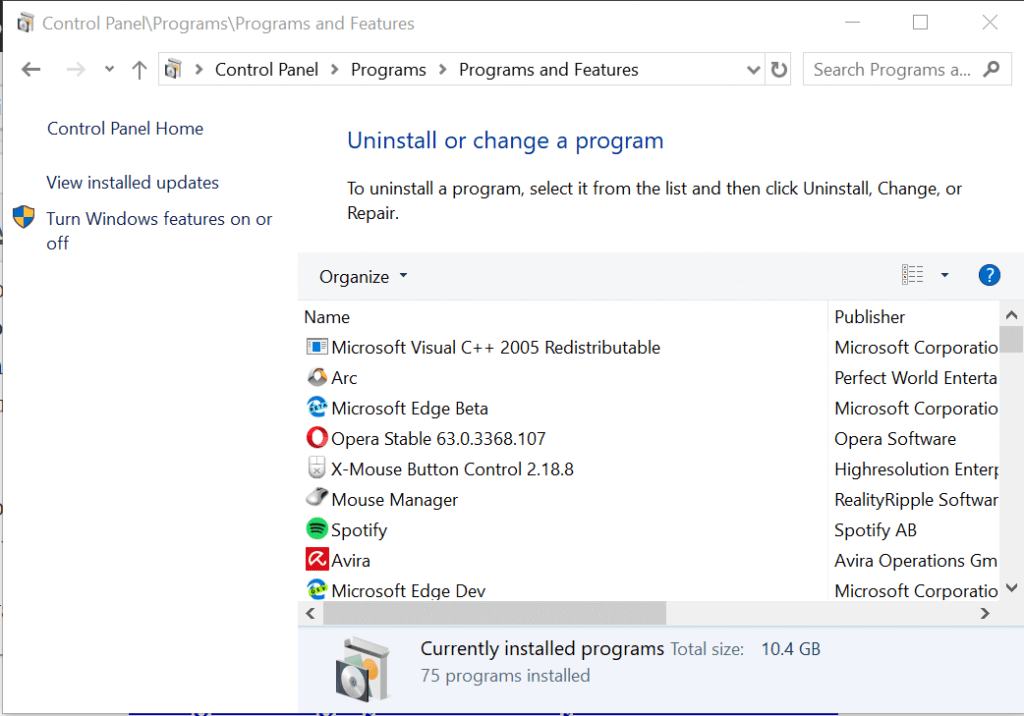This screenshot has width=1024, height=716.
Task: Select Control Panel in the breadcrumb path
Action: (x=266, y=69)
